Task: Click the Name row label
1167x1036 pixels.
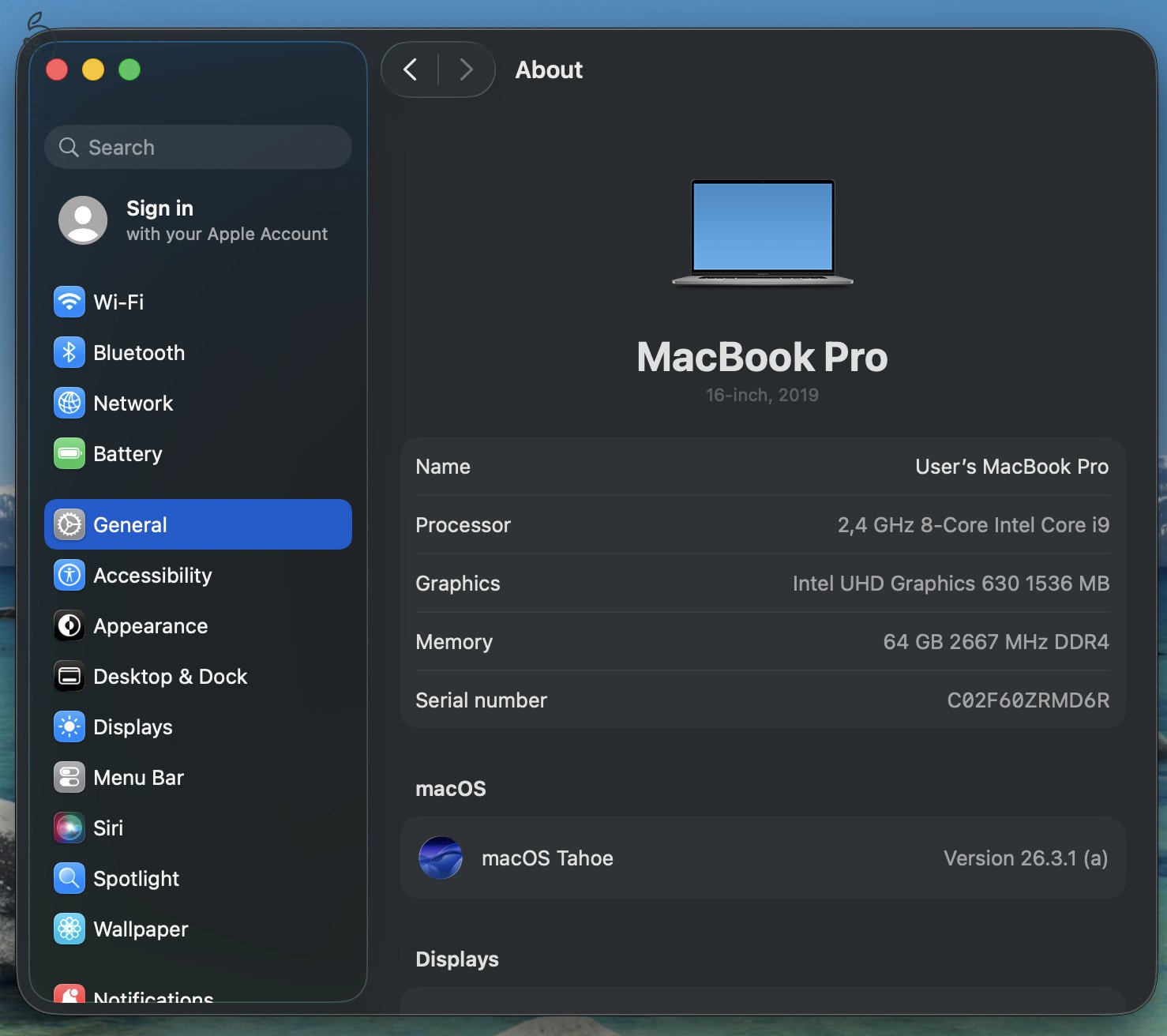Action: pyautogui.click(x=443, y=467)
